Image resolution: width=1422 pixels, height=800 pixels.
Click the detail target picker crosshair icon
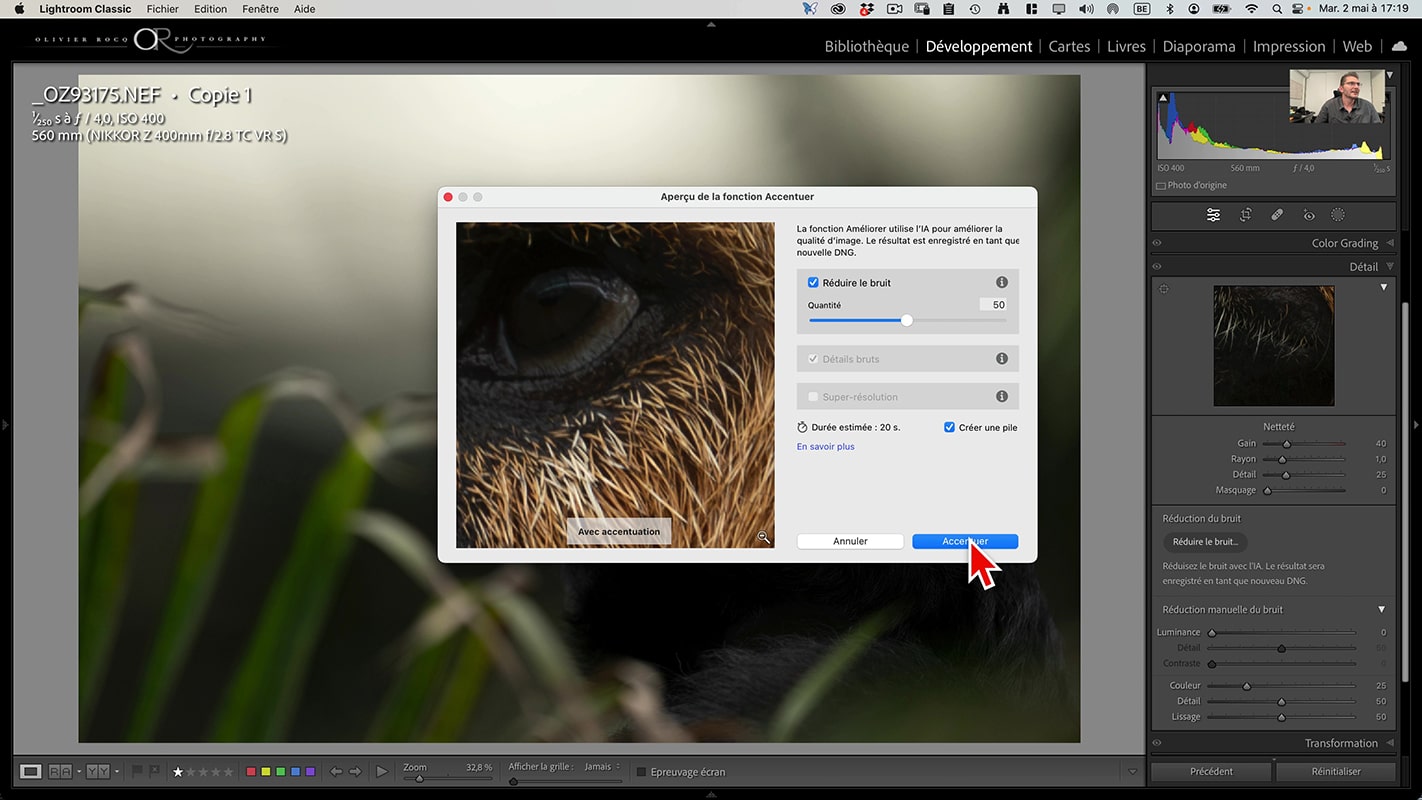(x=1164, y=289)
